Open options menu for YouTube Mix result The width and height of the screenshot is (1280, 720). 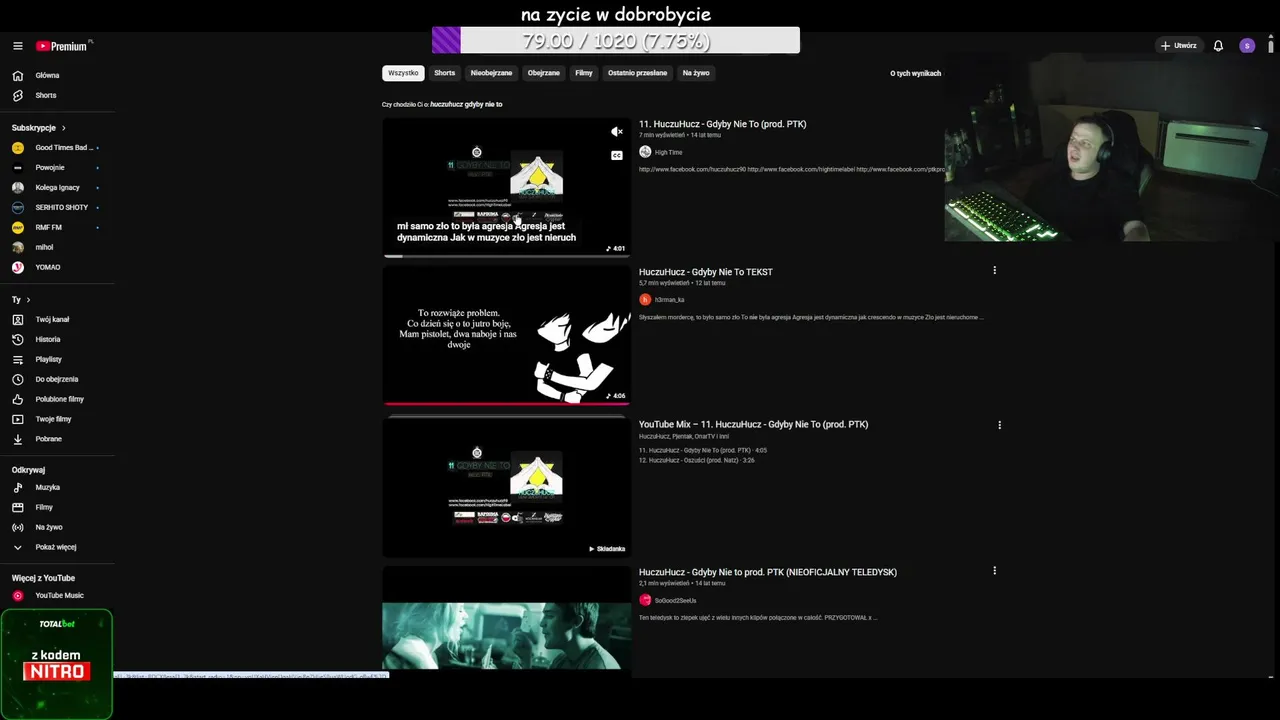pos(999,425)
